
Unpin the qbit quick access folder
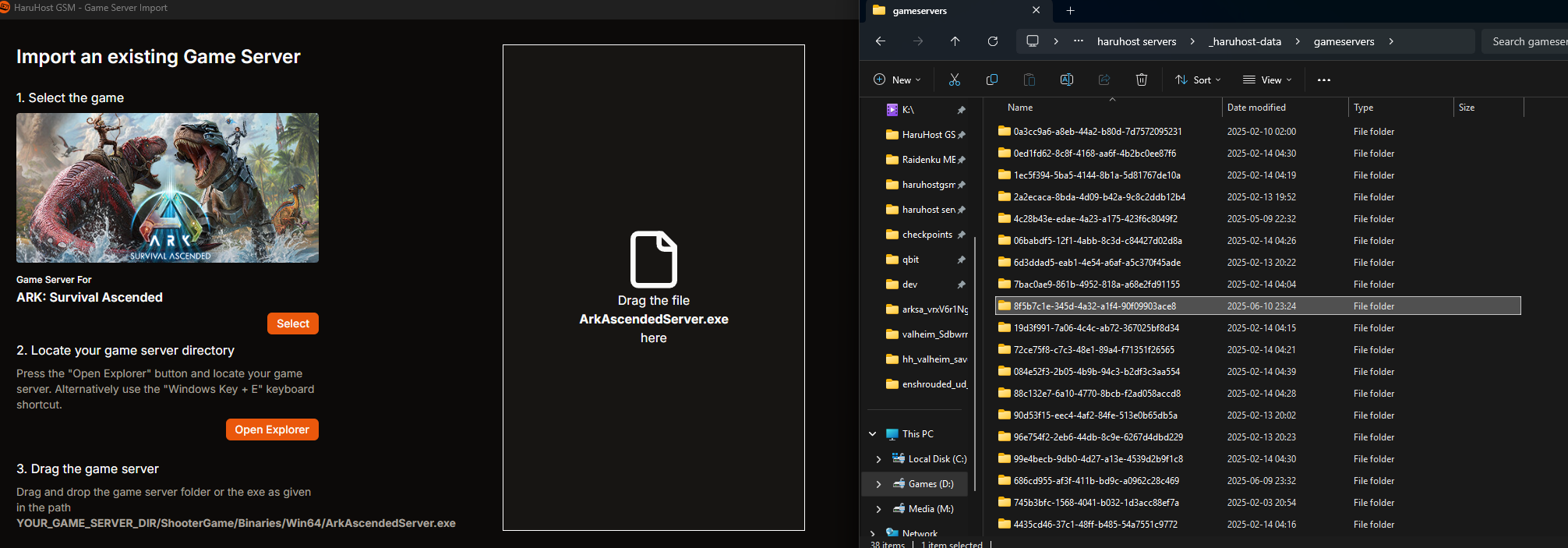click(x=962, y=260)
